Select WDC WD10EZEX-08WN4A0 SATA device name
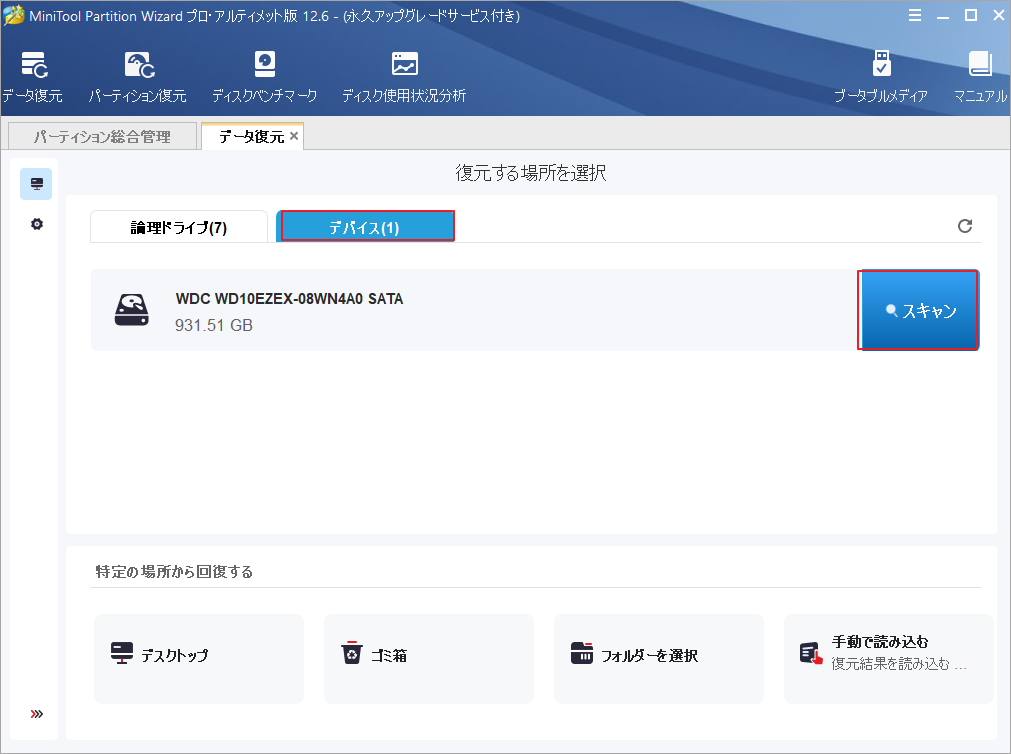The height and width of the screenshot is (754, 1011). coord(290,299)
